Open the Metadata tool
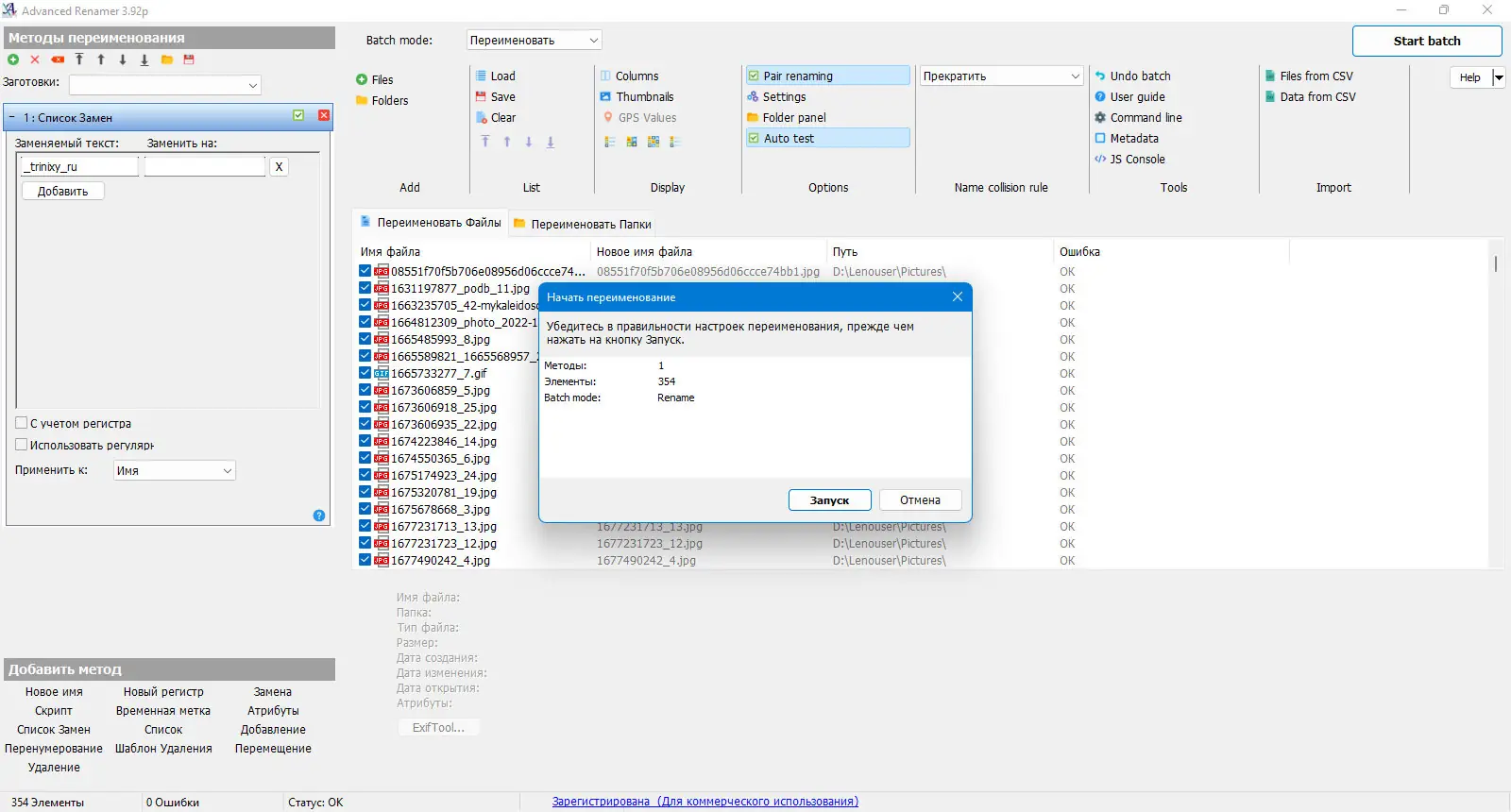 point(1126,139)
